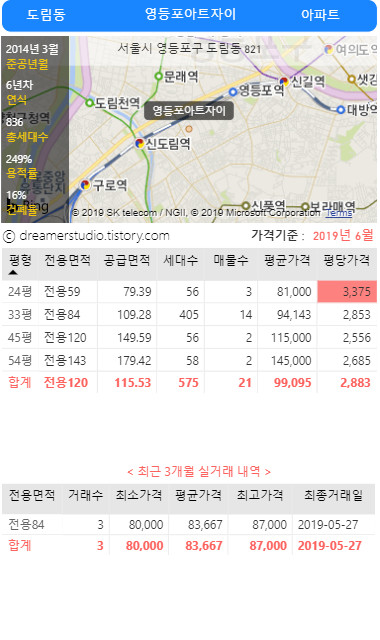Click the dreamerstudio.tistory.com credit text
The image size is (380, 640).
[x=94, y=236]
